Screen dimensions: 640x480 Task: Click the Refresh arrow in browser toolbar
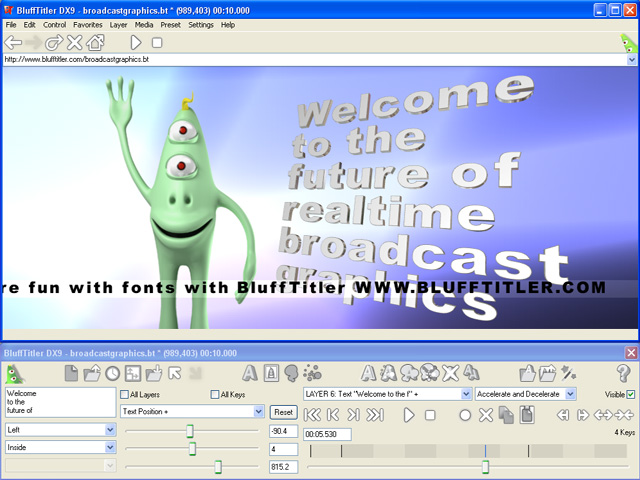tap(54, 42)
